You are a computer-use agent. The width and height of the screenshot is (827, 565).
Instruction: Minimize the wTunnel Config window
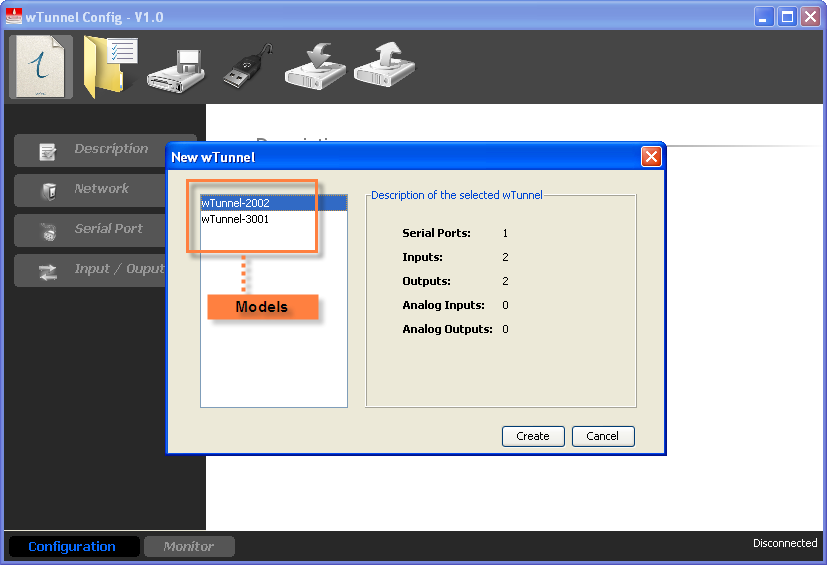764,16
